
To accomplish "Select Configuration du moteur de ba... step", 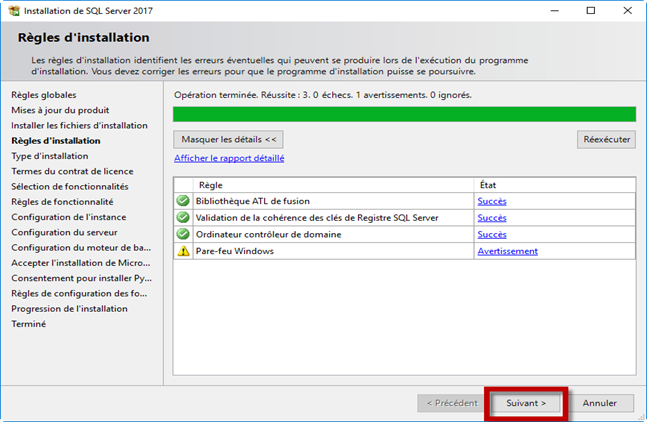I will (x=81, y=248).
